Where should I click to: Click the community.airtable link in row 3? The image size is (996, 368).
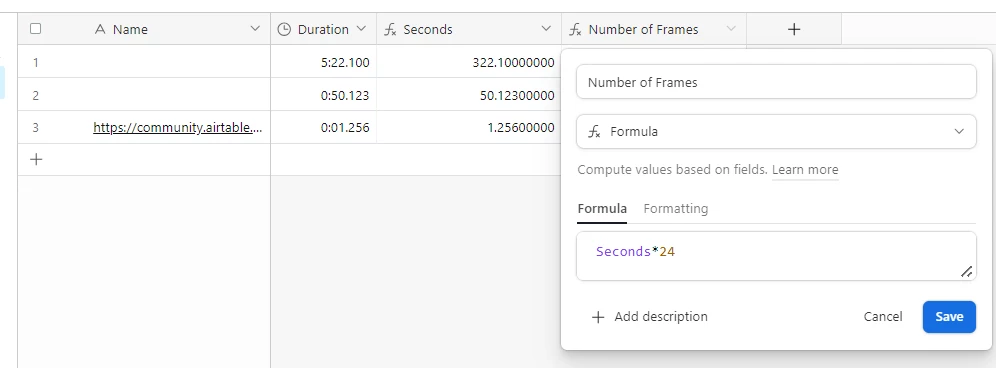pos(178,127)
